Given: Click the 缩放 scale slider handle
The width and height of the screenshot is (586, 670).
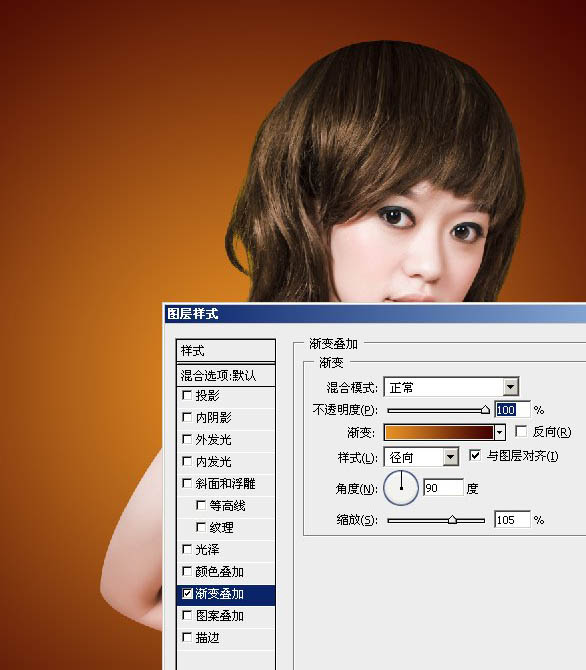Looking at the screenshot, I should 452,520.
